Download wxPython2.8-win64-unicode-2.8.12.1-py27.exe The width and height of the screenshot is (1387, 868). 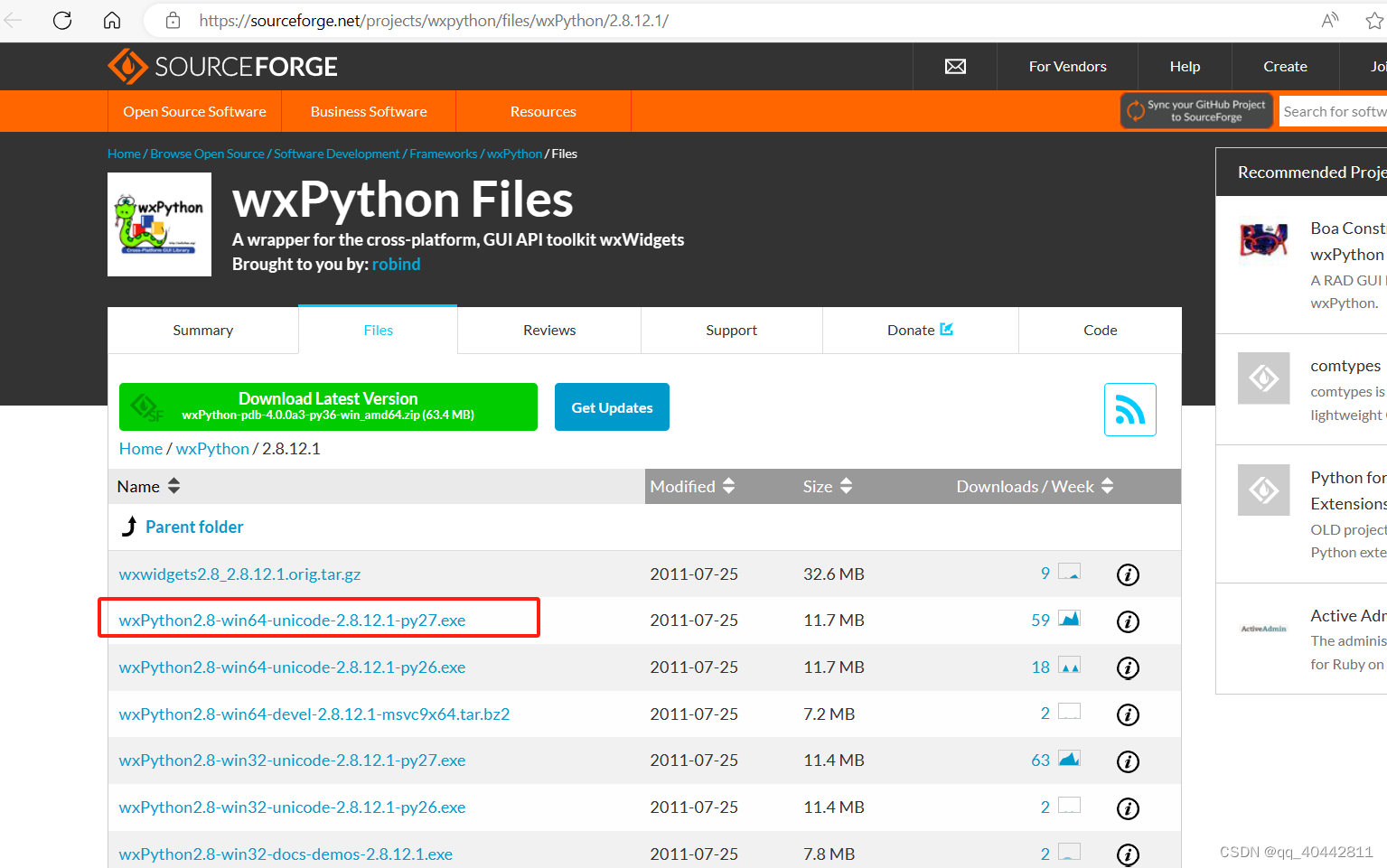tap(292, 621)
